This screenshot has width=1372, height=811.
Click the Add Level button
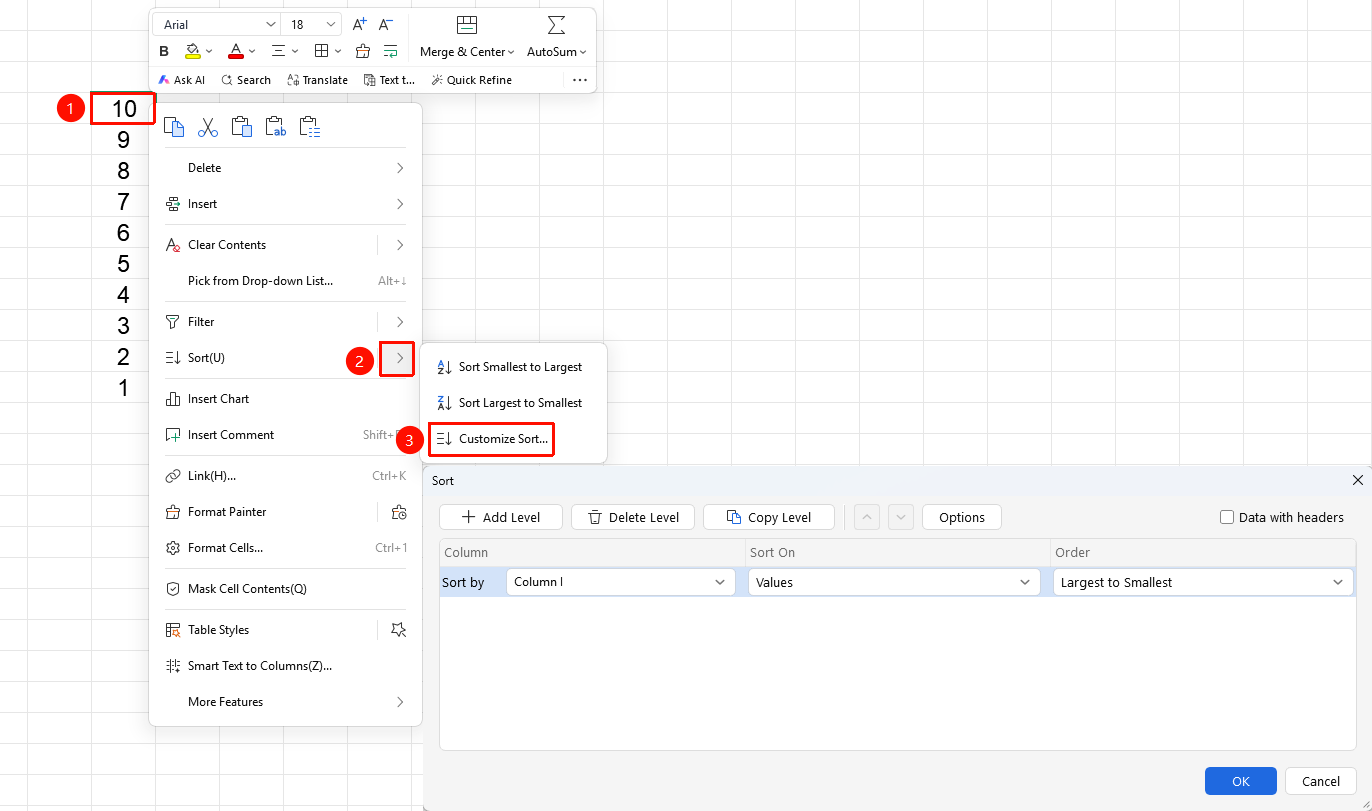click(x=501, y=517)
